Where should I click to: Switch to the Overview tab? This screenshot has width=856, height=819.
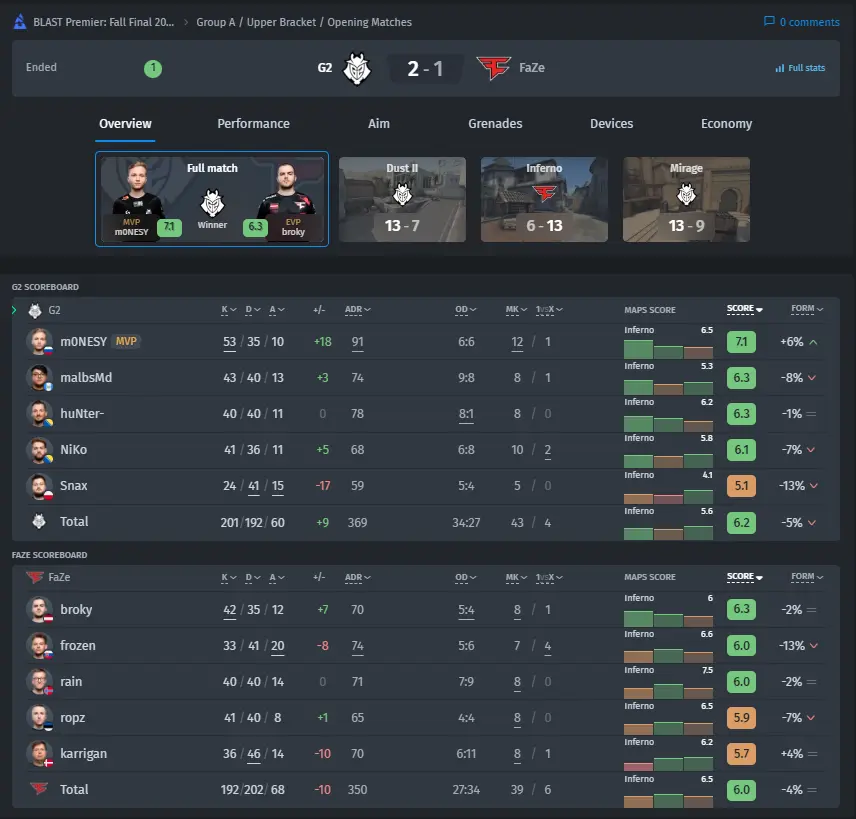(125, 124)
